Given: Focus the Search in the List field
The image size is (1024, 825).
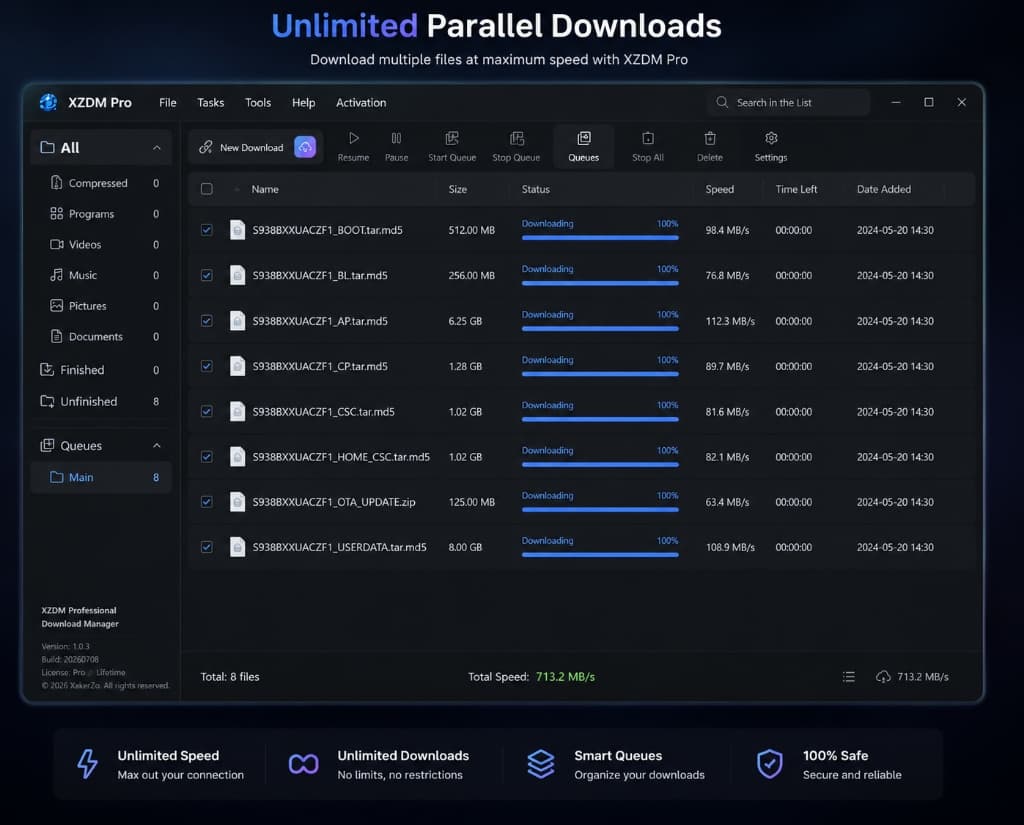Looking at the screenshot, I should click(788, 103).
